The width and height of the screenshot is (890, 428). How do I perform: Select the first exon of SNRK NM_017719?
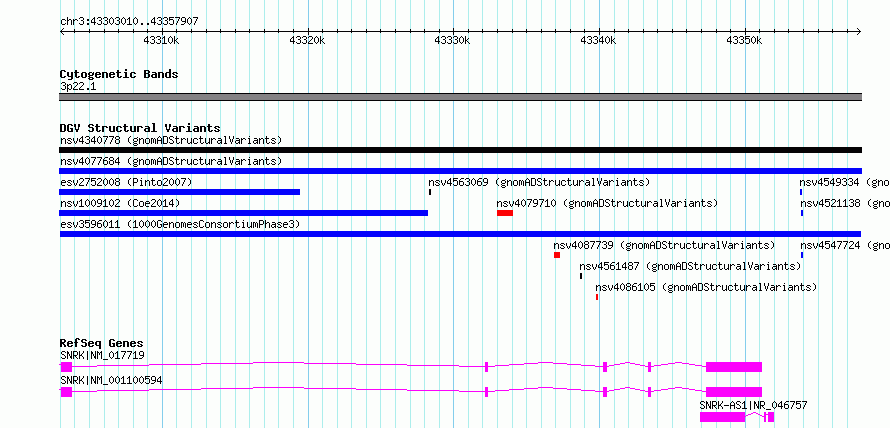point(66,367)
